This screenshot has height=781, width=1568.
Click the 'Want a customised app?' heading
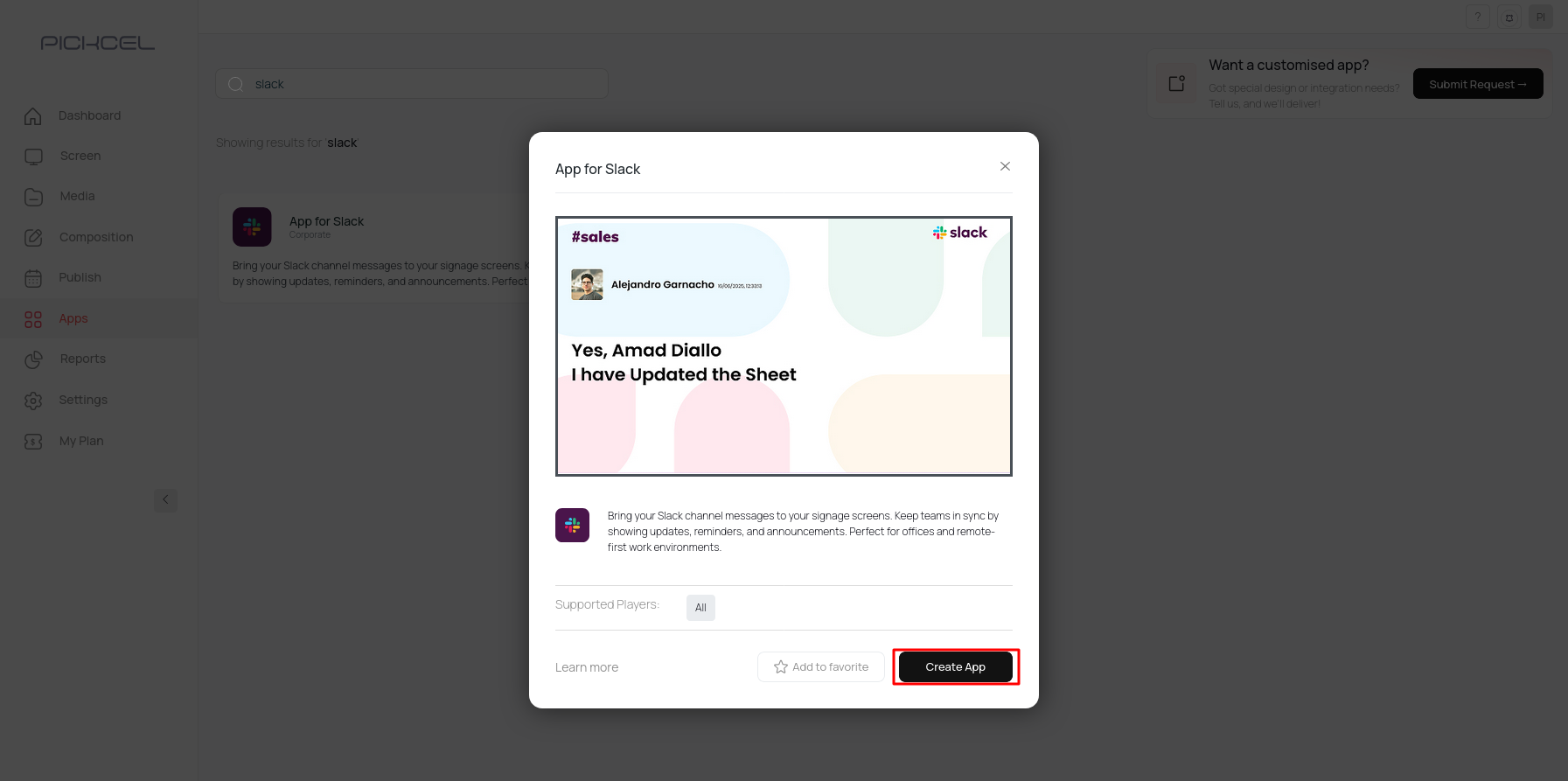[1289, 65]
